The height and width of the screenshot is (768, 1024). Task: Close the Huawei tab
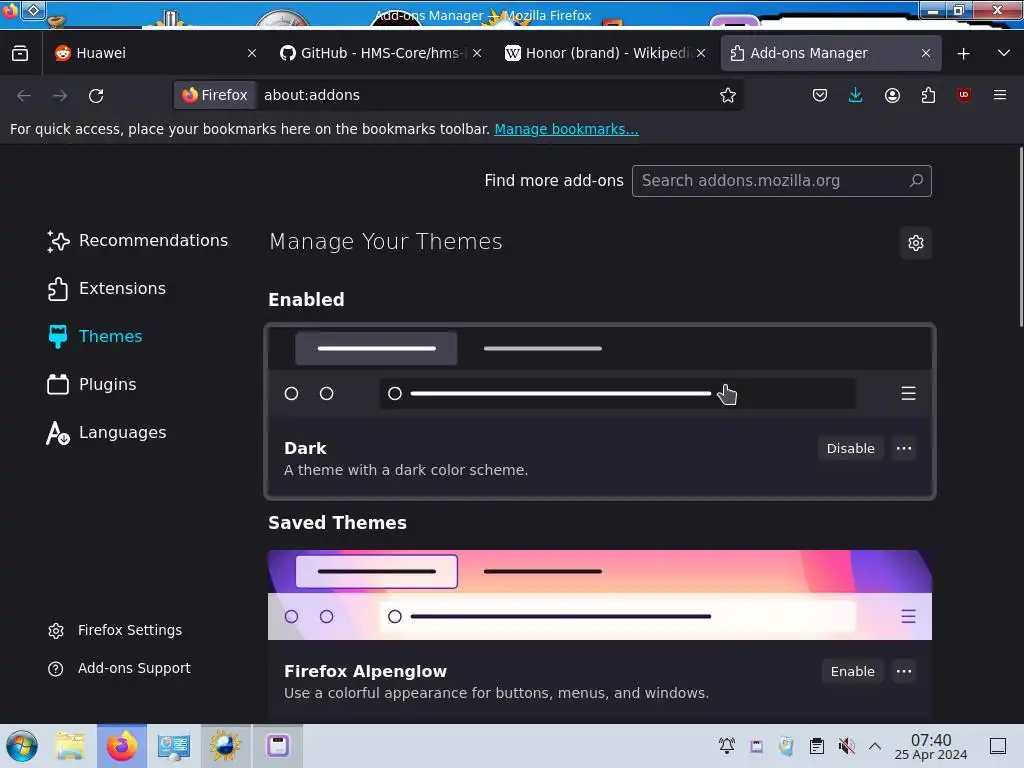coord(252,54)
